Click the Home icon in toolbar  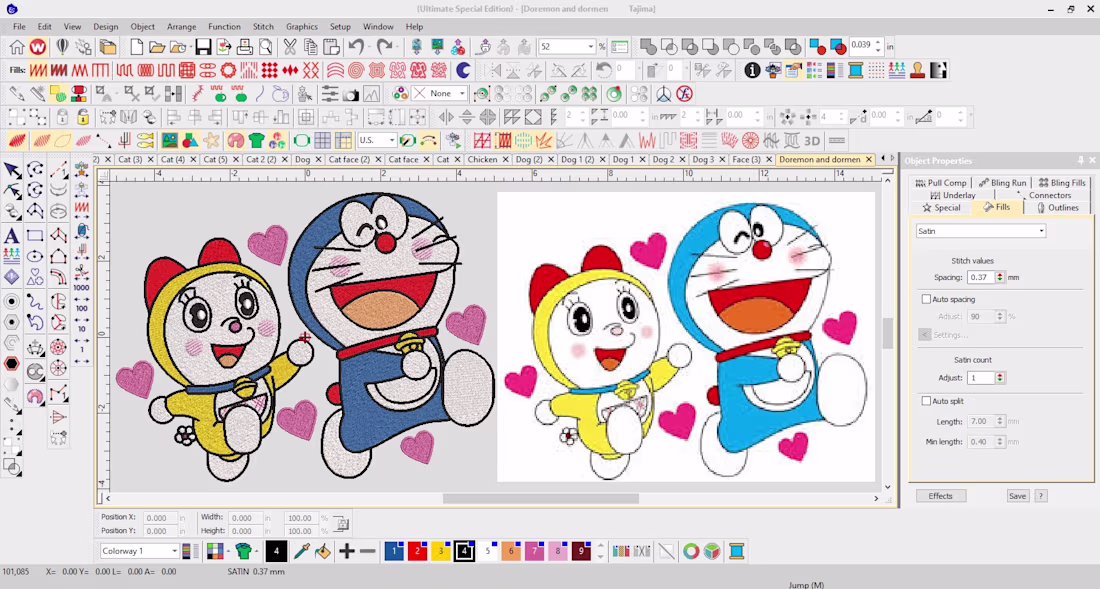pos(17,47)
